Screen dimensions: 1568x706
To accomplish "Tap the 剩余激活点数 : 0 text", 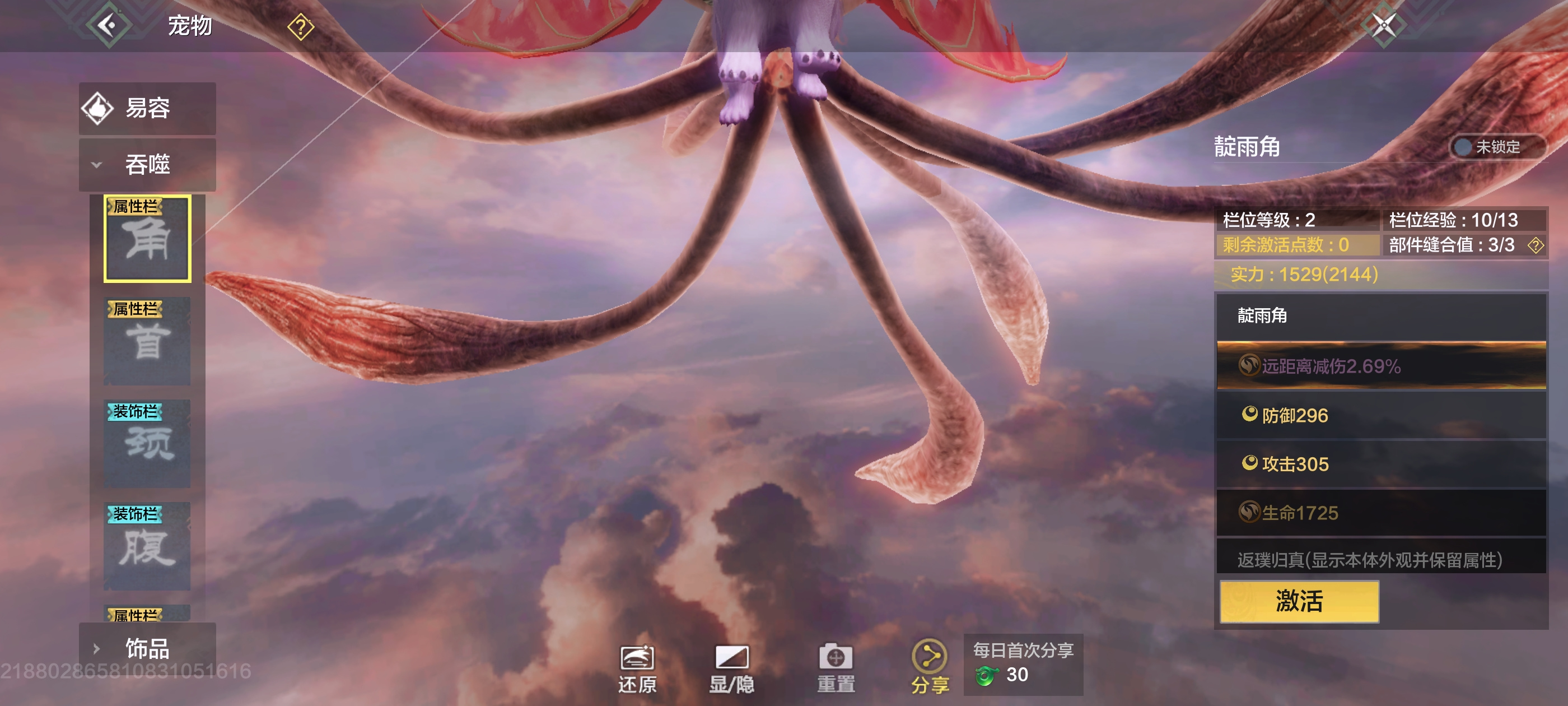I will (x=1286, y=245).
